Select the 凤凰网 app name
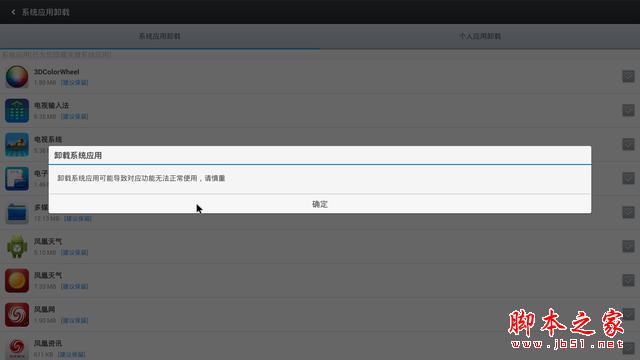Screen dimensions: 640x360 tap(44, 309)
